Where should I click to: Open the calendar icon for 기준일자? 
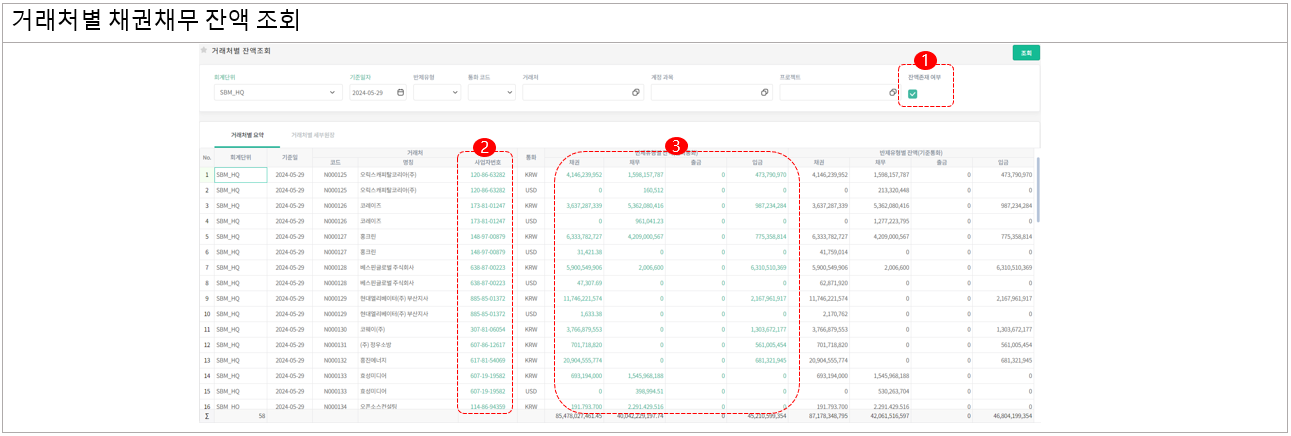coord(401,92)
